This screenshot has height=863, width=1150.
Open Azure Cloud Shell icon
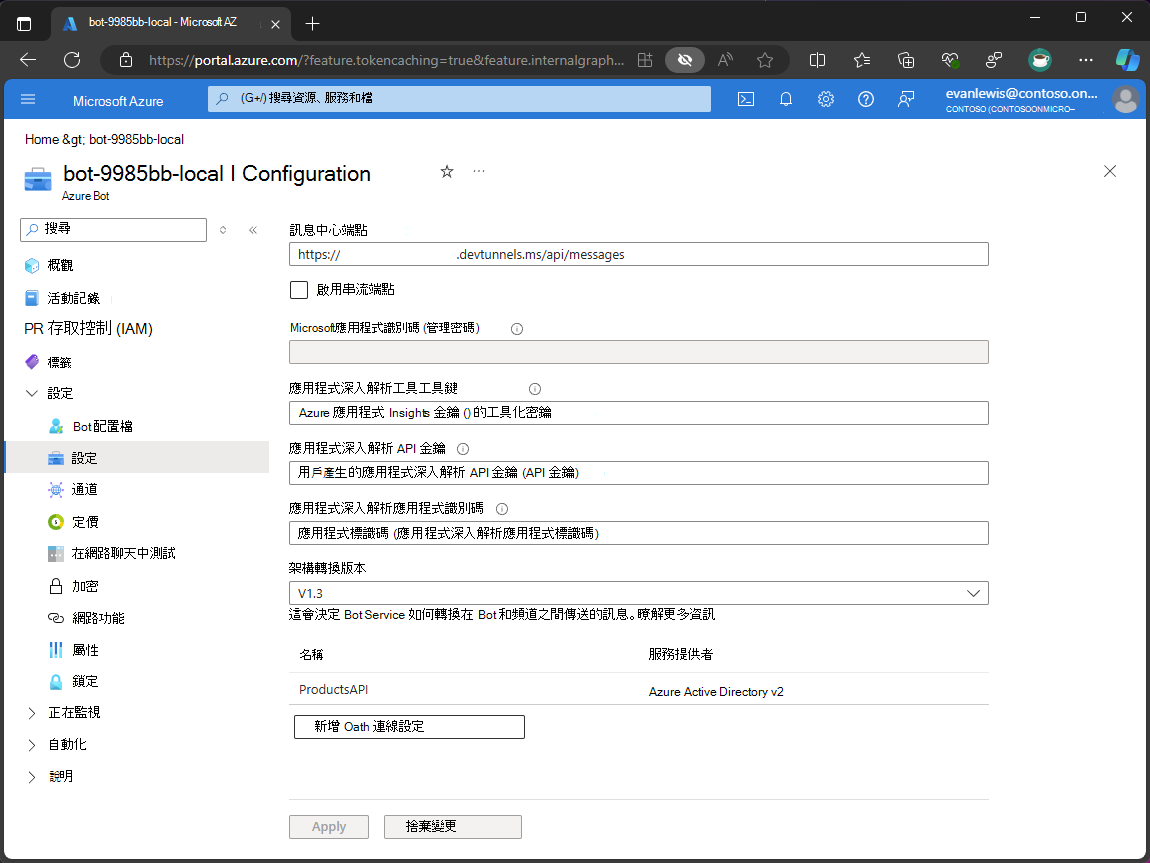745,99
